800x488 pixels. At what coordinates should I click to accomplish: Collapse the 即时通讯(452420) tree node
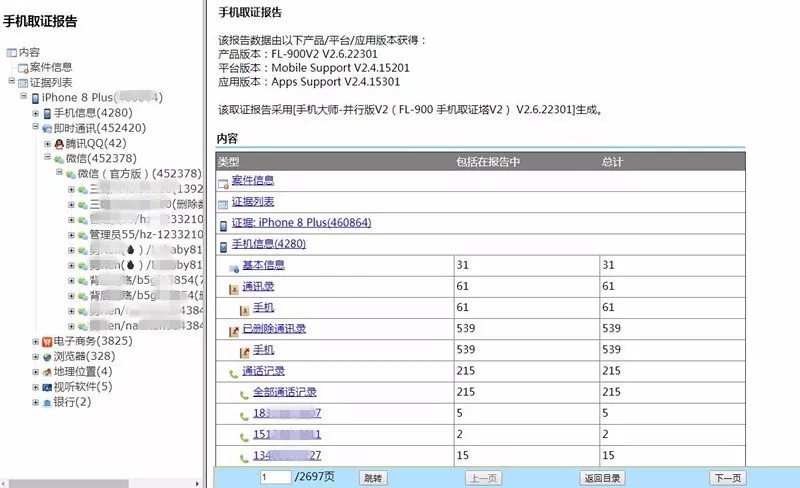click(35, 127)
